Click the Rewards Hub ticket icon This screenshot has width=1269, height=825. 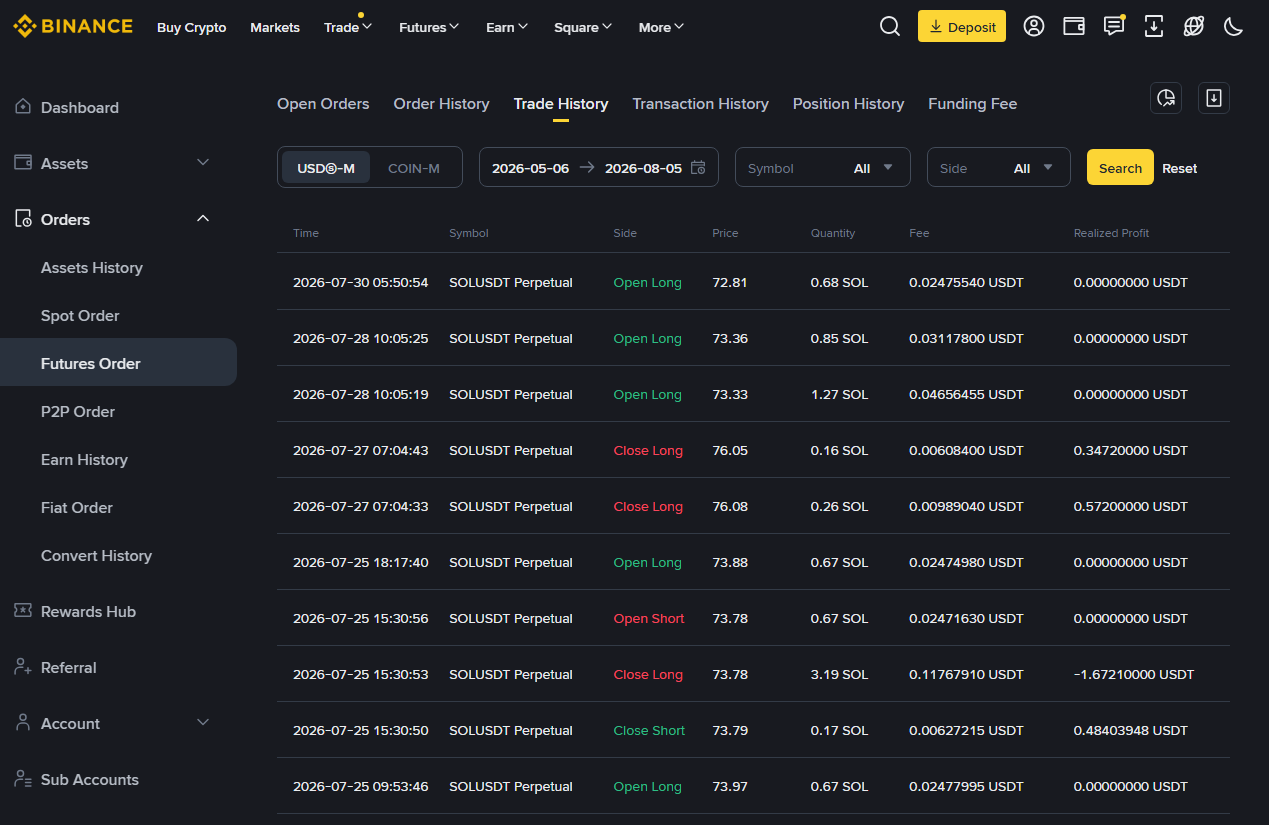click(x=23, y=611)
